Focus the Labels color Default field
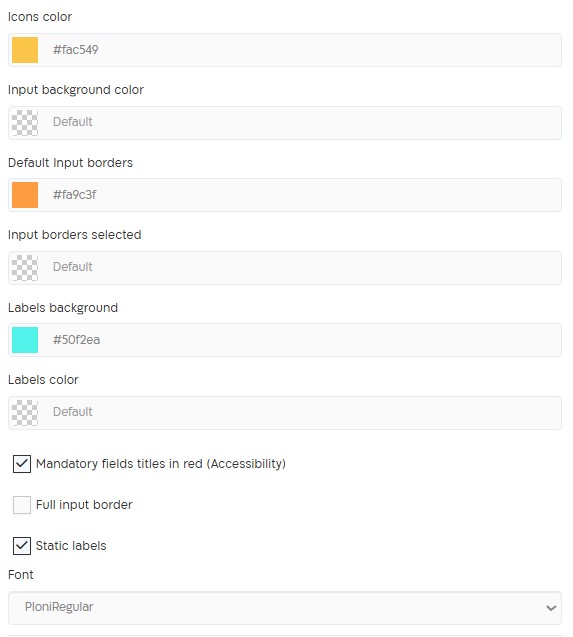This screenshot has width=573, height=637. pyautogui.click(x=301, y=413)
